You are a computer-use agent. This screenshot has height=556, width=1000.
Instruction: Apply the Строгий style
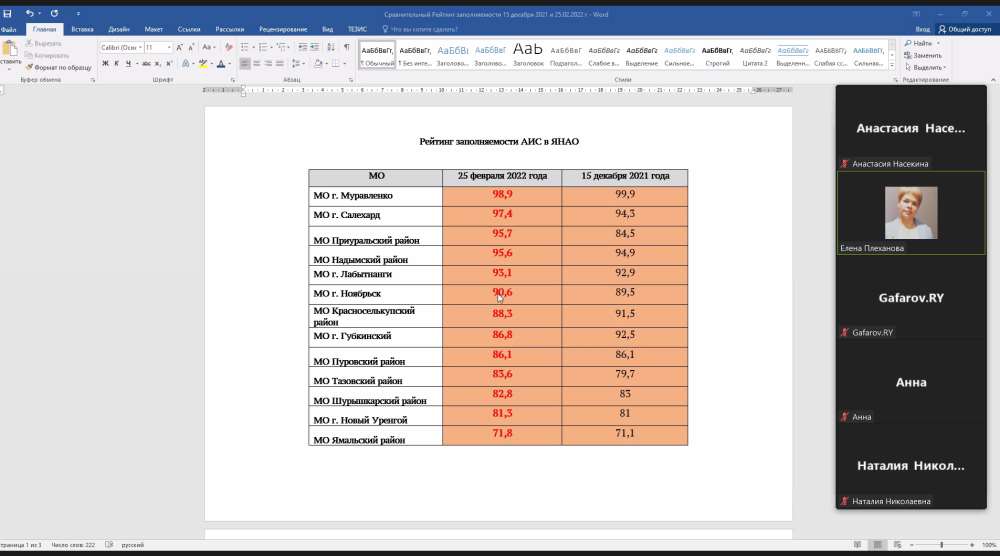(x=717, y=55)
